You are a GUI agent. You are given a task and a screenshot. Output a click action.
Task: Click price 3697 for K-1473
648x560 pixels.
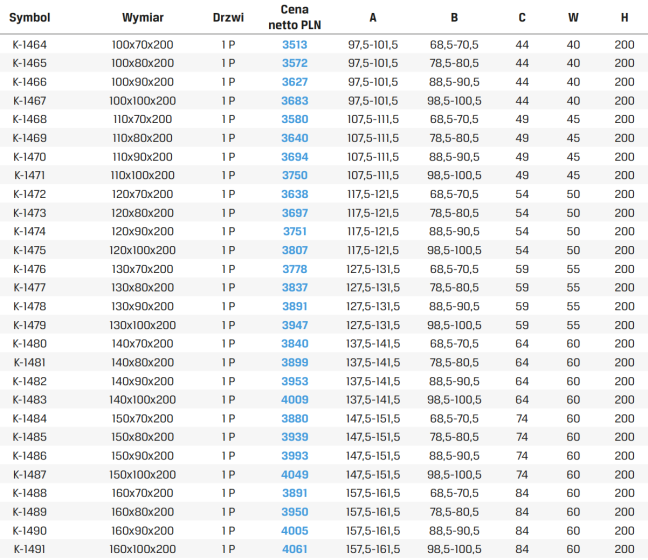pos(295,213)
